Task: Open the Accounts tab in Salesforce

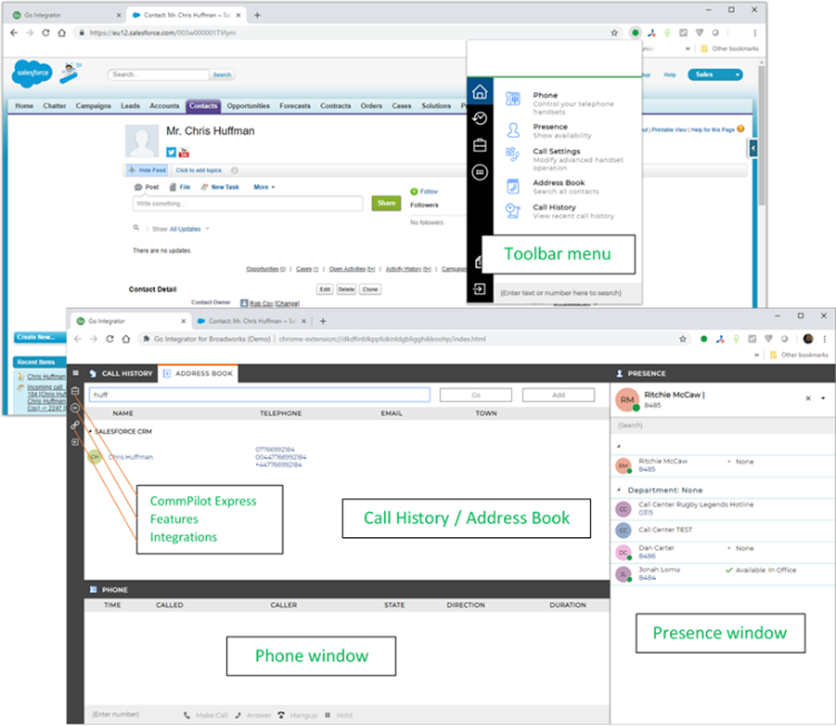Action: (164, 106)
